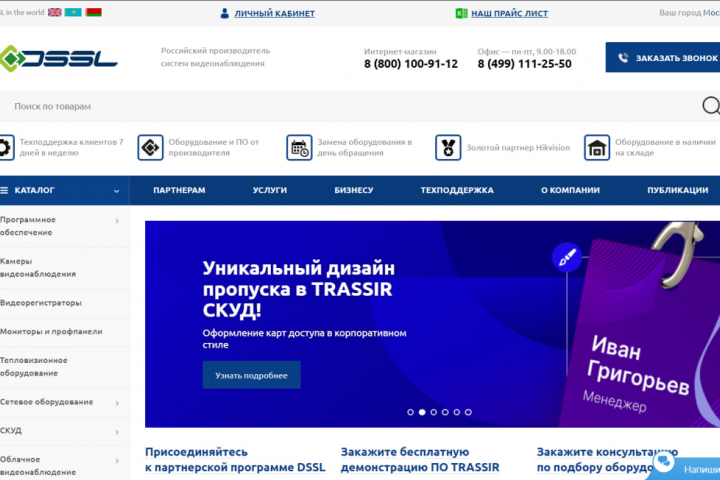Screen dimensions: 720x480
Task: Click the gear icon for tech support
Action: pyautogui.click(x=6, y=147)
